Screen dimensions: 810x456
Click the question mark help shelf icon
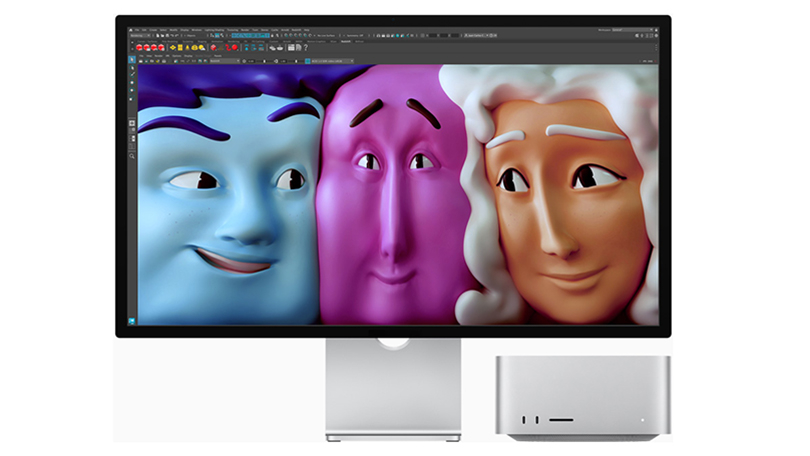click(x=305, y=47)
